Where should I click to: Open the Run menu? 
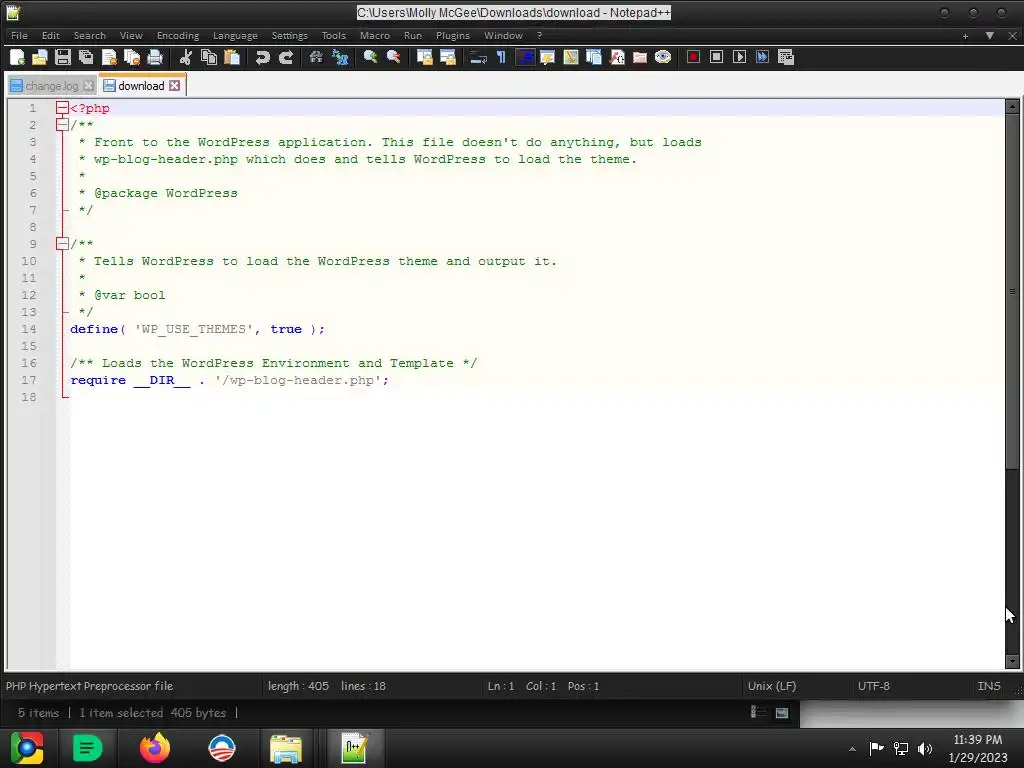tap(413, 35)
